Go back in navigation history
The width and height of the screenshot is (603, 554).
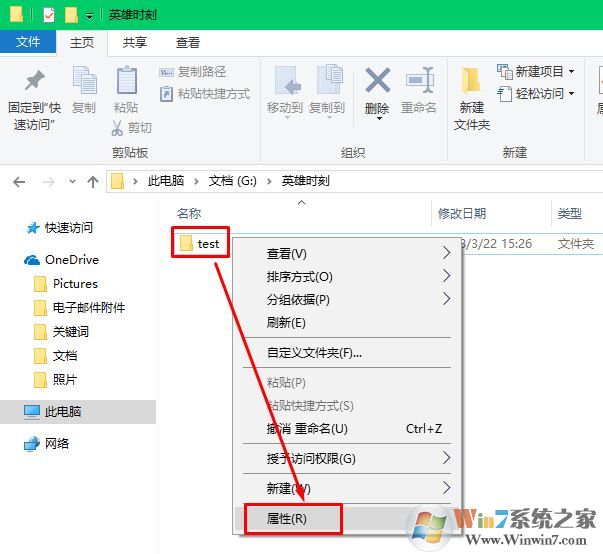pos(19,181)
